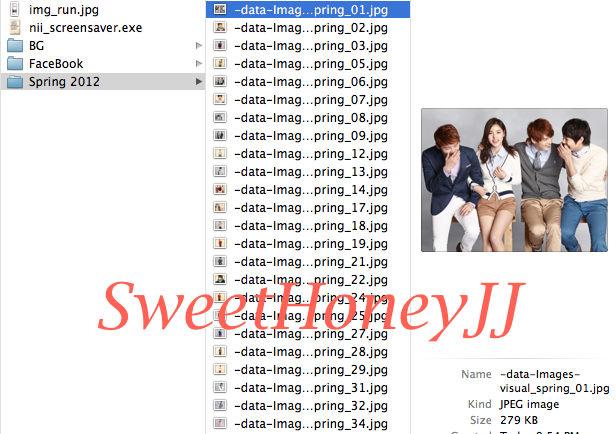The height and width of the screenshot is (434, 616).
Task: Select file name ending pring_28.jpg
Action: [x=311, y=352]
